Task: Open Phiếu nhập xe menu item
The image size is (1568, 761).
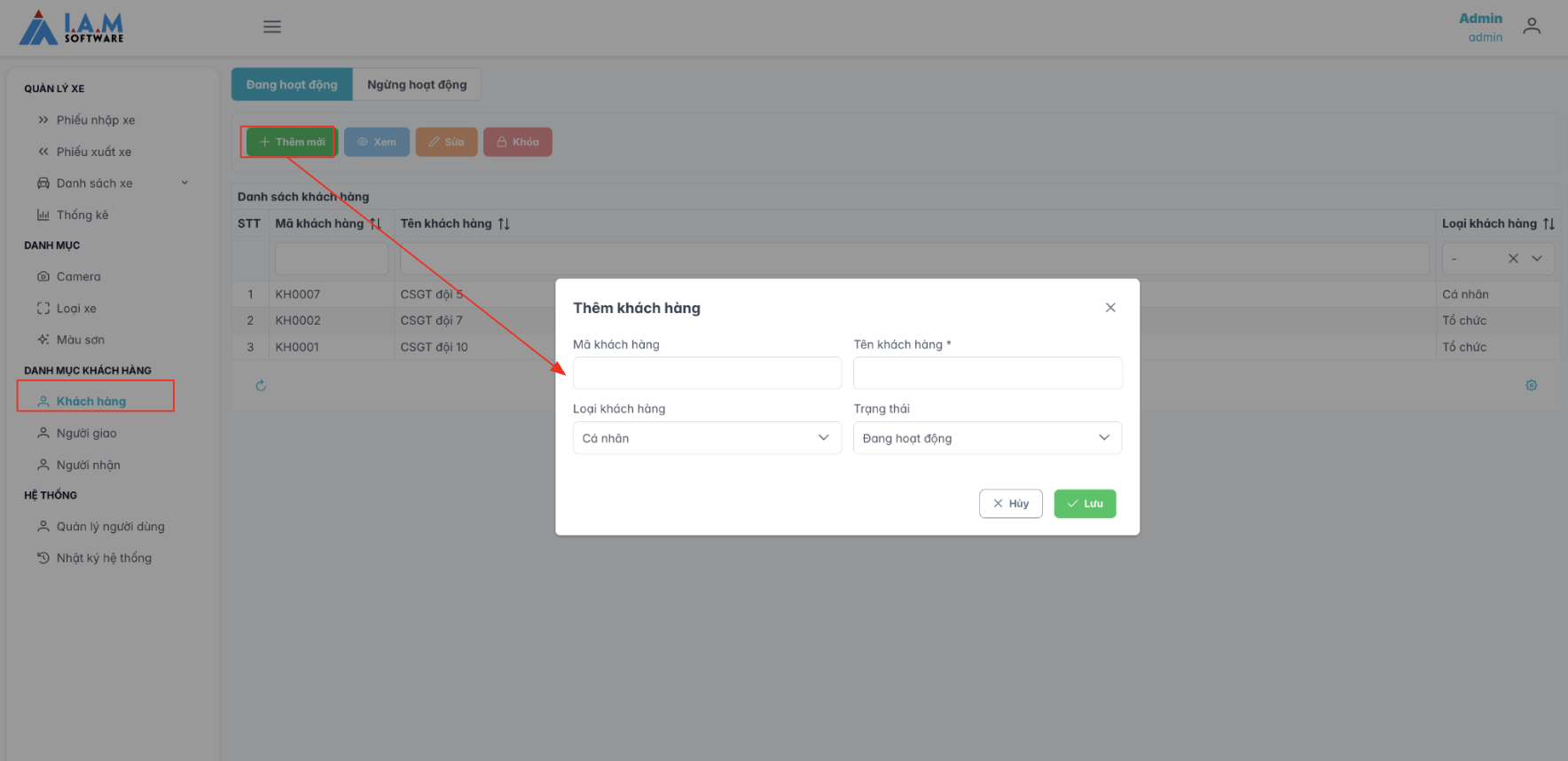Action: (x=96, y=121)
